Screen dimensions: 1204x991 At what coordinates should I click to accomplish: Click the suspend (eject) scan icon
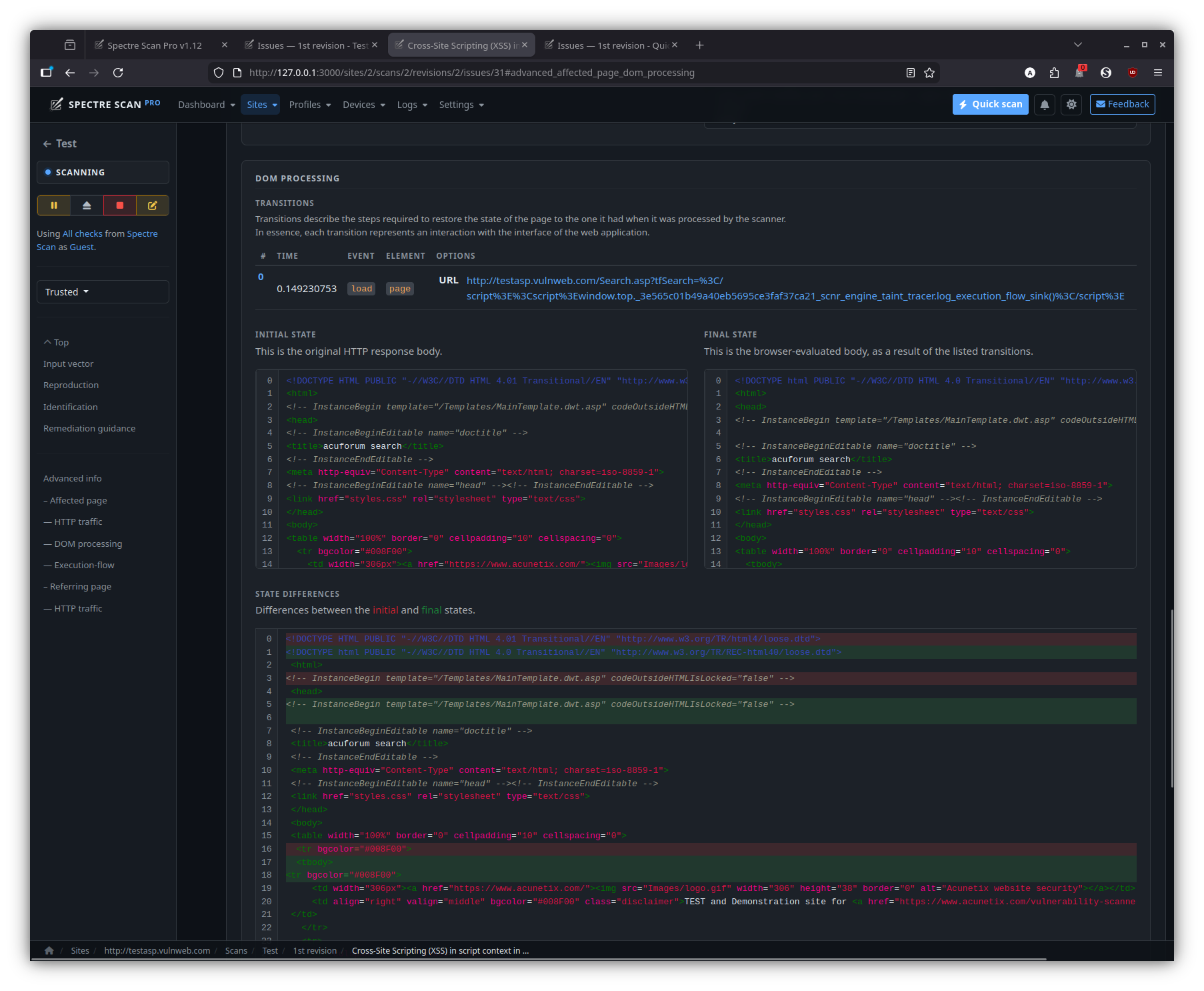click(x=87, y=205)
